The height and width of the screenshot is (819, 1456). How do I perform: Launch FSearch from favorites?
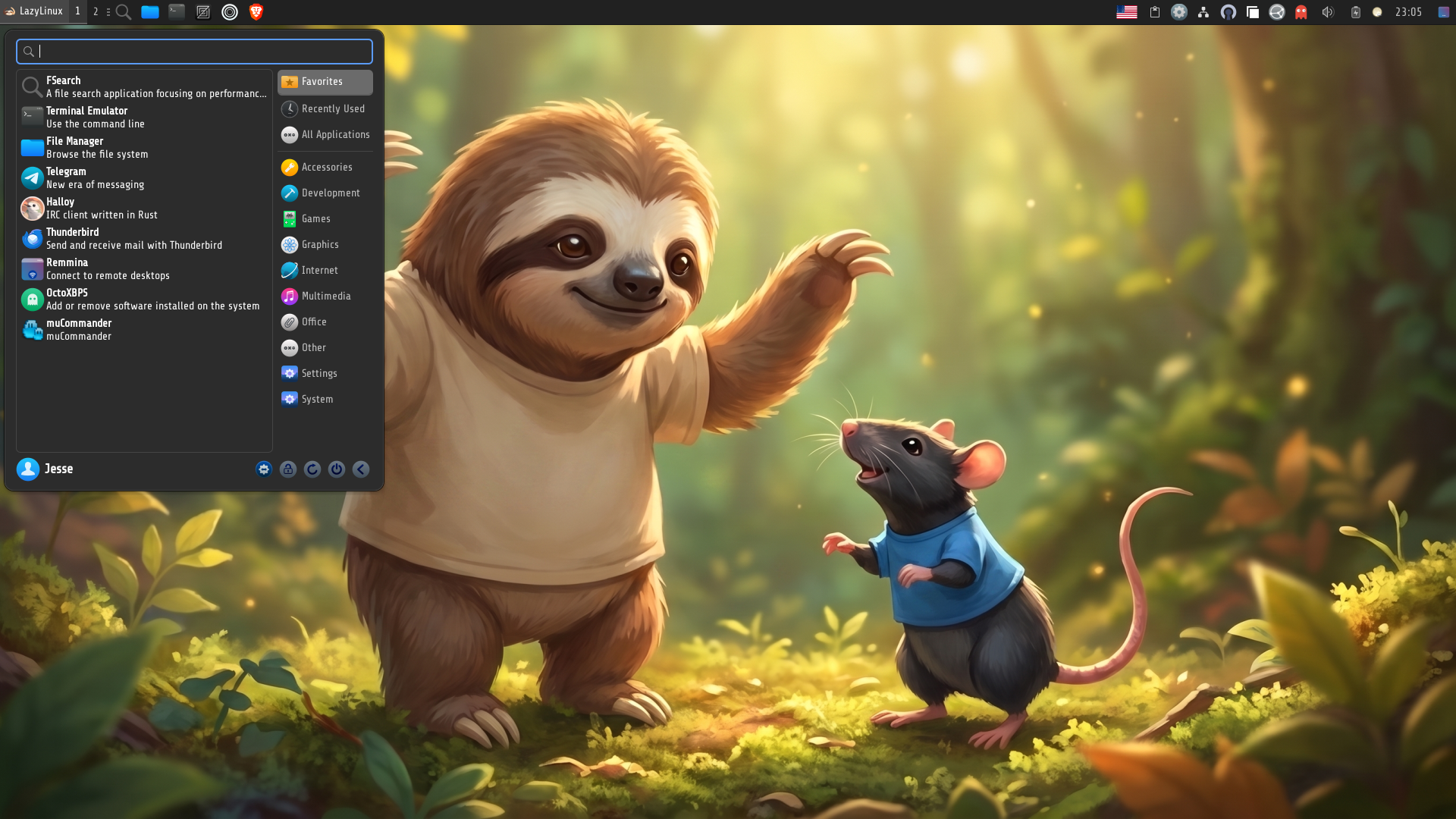pyautogui.click(x=144, y=86)
